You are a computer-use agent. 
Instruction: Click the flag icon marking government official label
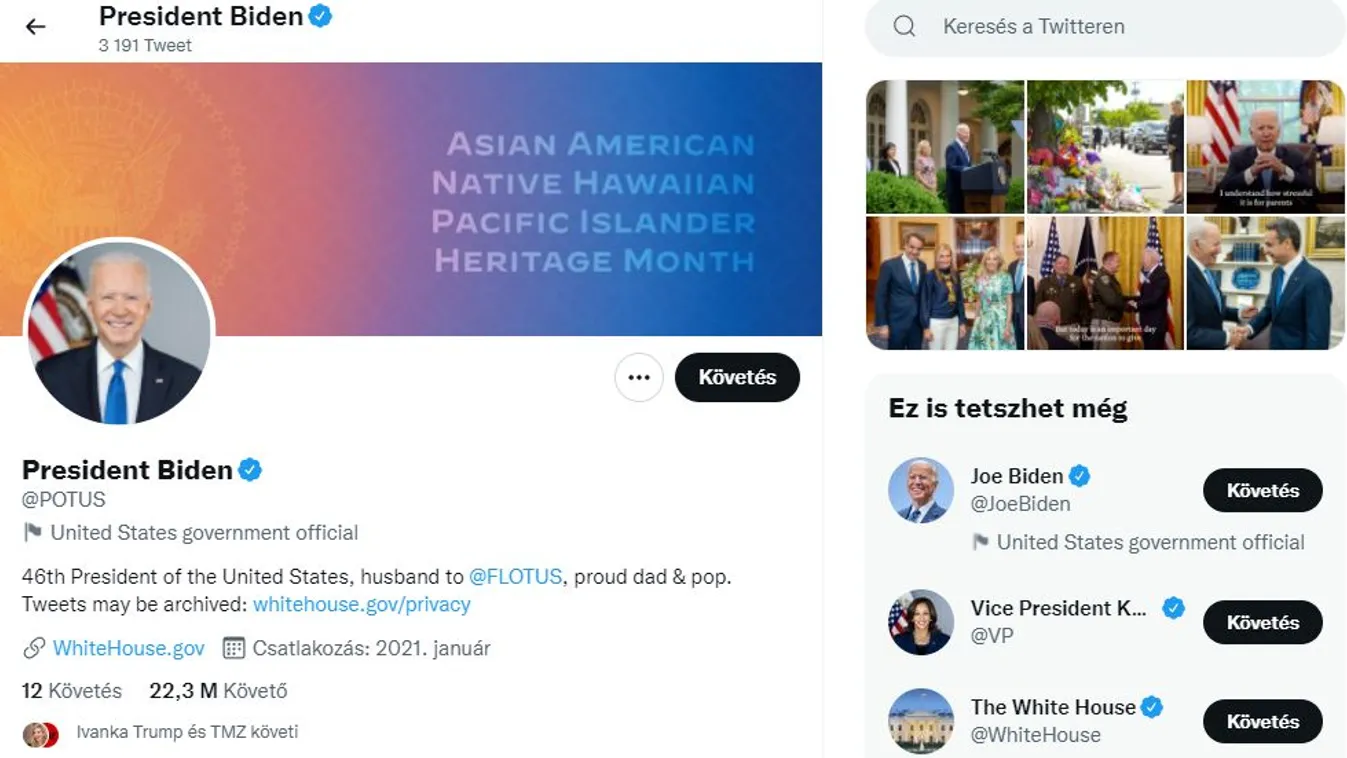click(31, 532)
